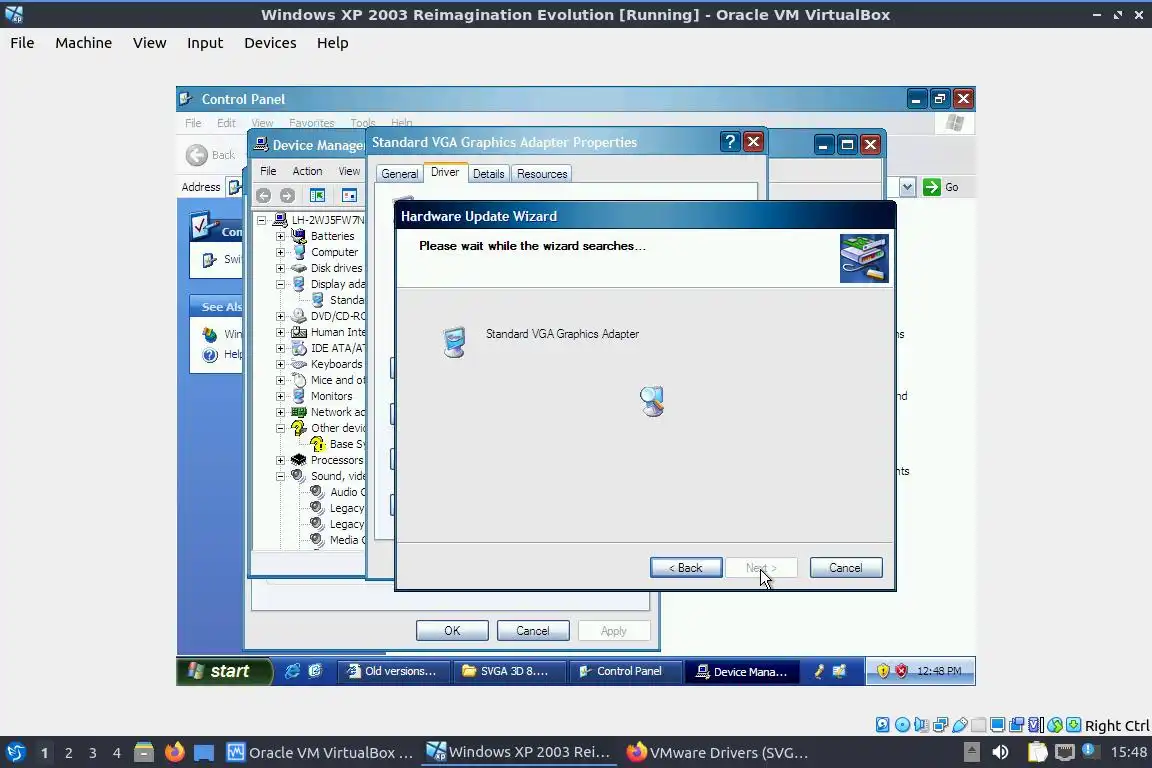Select LH-2WJ5FW7N root computer tree item

328,220
